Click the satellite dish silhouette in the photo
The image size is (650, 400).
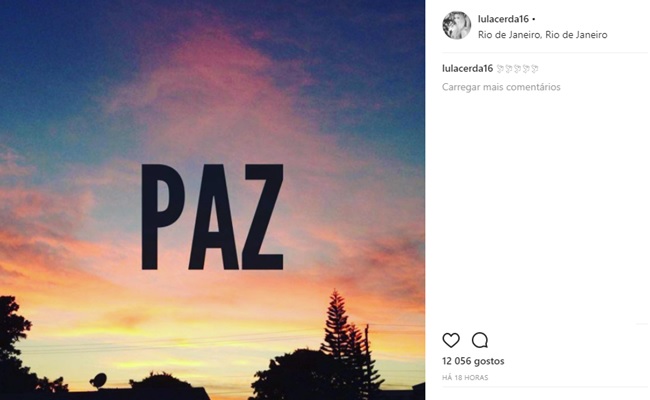coord(99,379)
